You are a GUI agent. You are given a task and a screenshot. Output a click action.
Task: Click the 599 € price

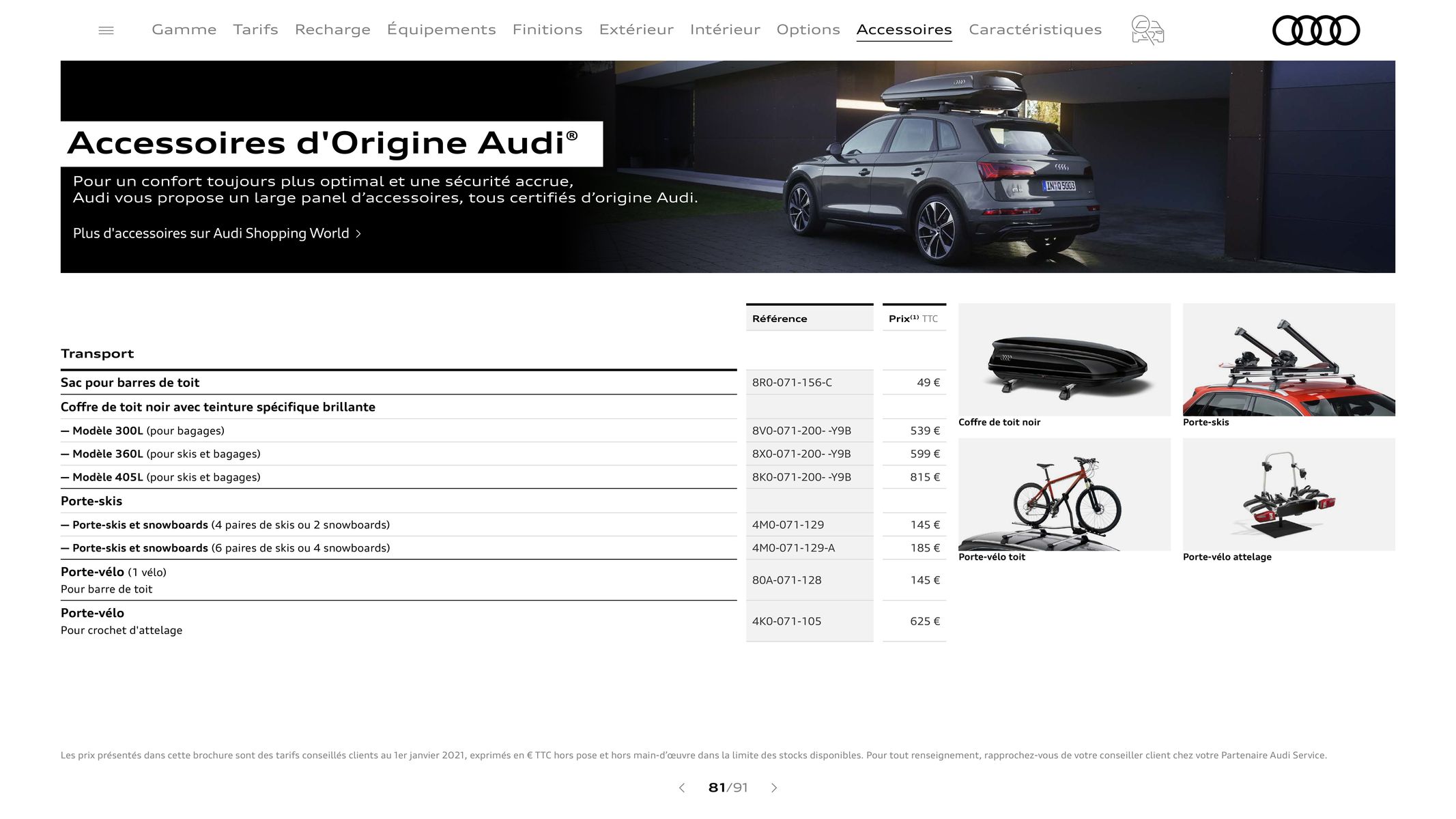click(x=925, y=454)
